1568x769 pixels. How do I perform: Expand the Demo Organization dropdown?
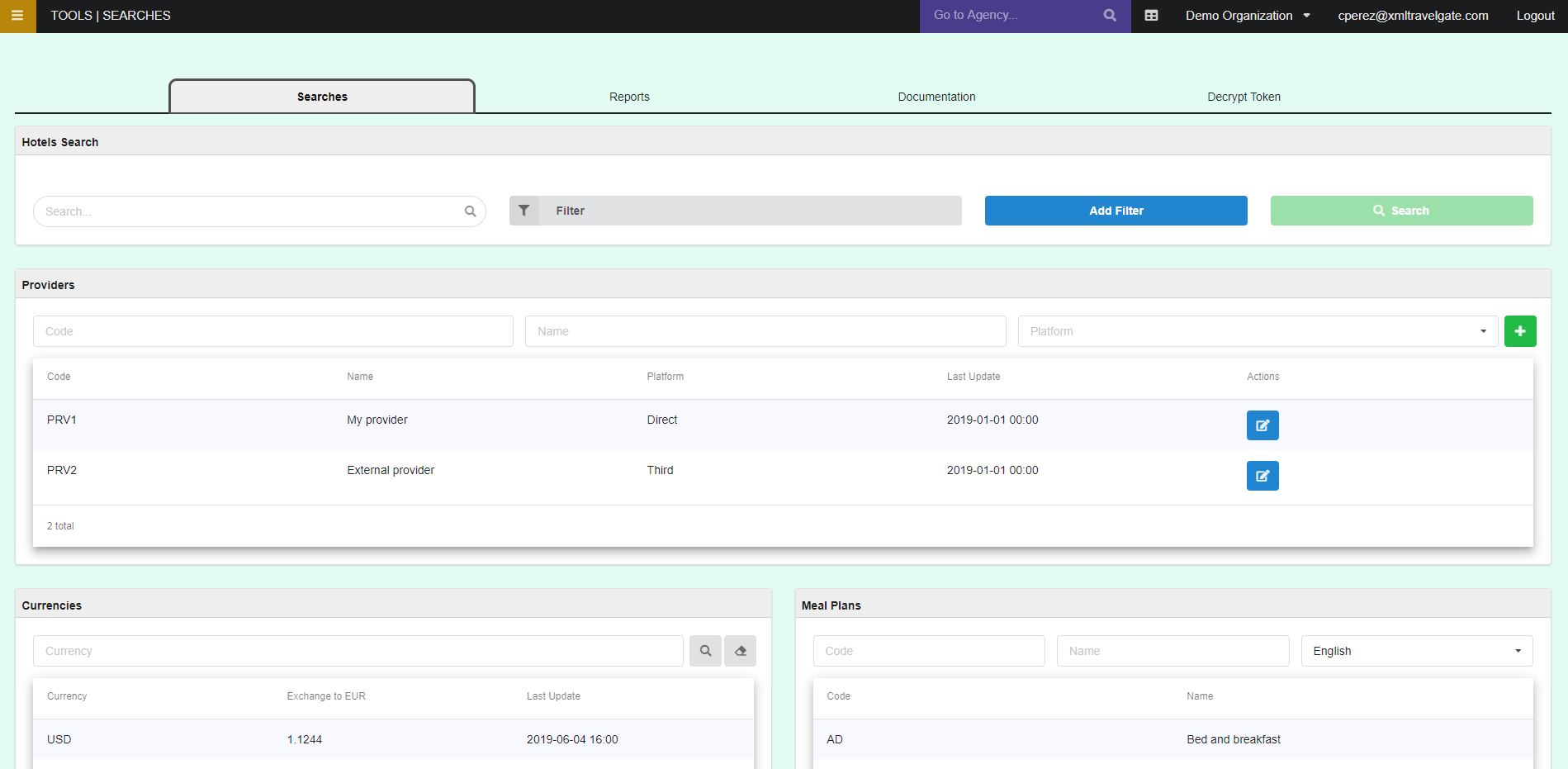1248,16
